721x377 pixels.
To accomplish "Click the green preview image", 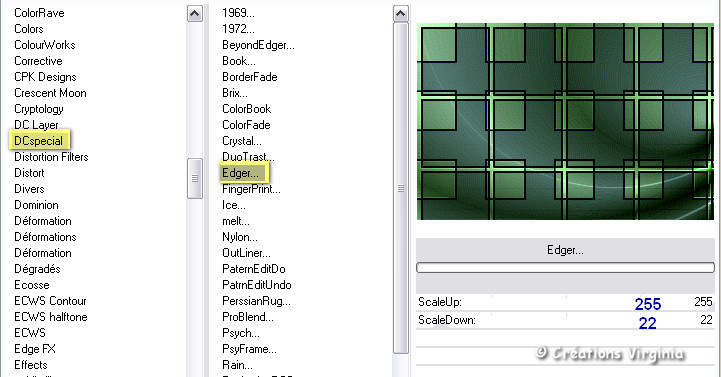I will [x=565, y=121].
